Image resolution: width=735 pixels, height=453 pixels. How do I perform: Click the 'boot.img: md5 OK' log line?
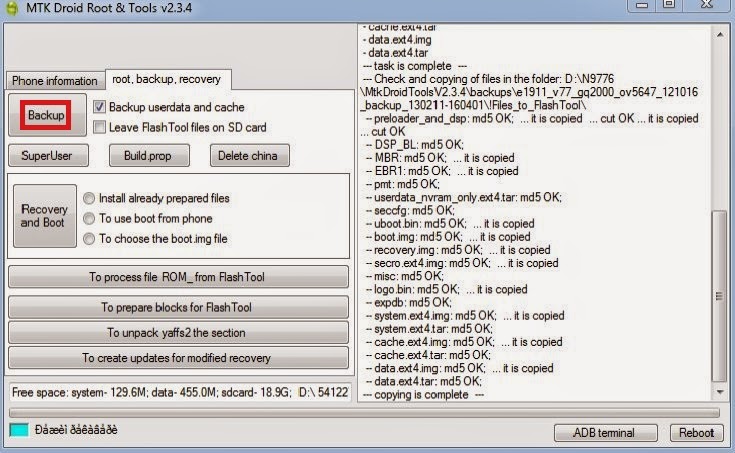point(448,237)
